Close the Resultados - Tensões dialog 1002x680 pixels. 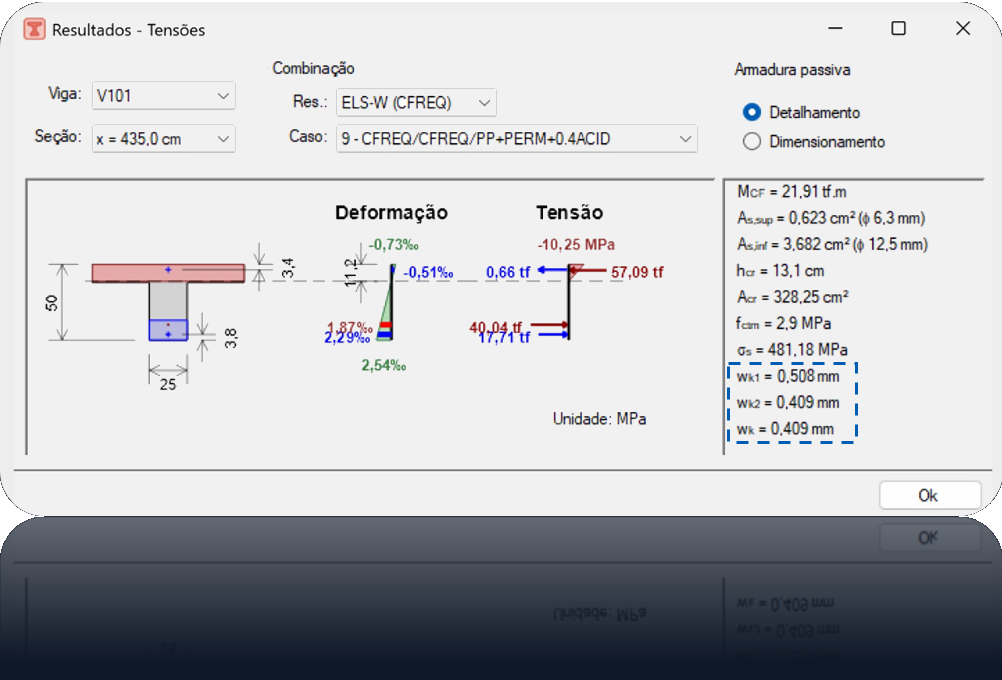962,29
